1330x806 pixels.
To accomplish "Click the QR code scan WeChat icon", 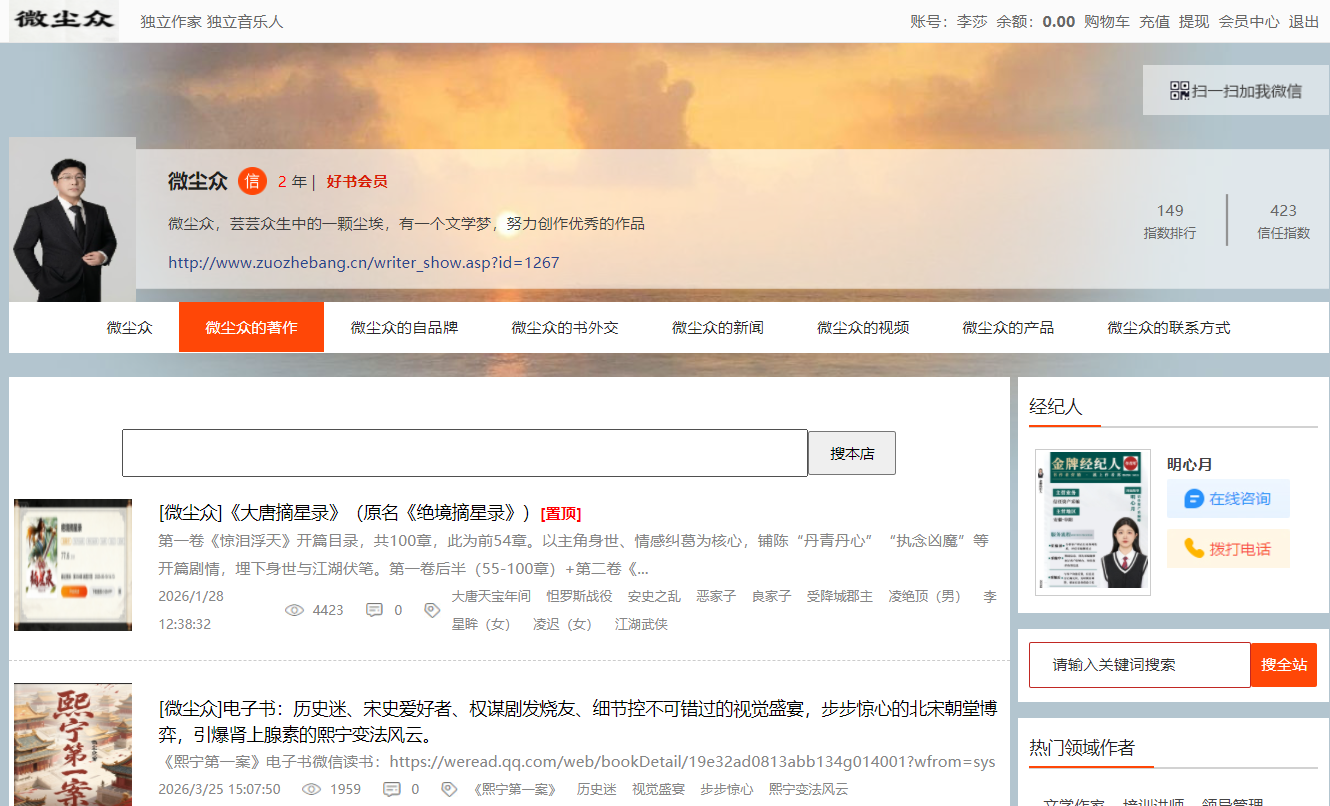I will (1179, 91).
